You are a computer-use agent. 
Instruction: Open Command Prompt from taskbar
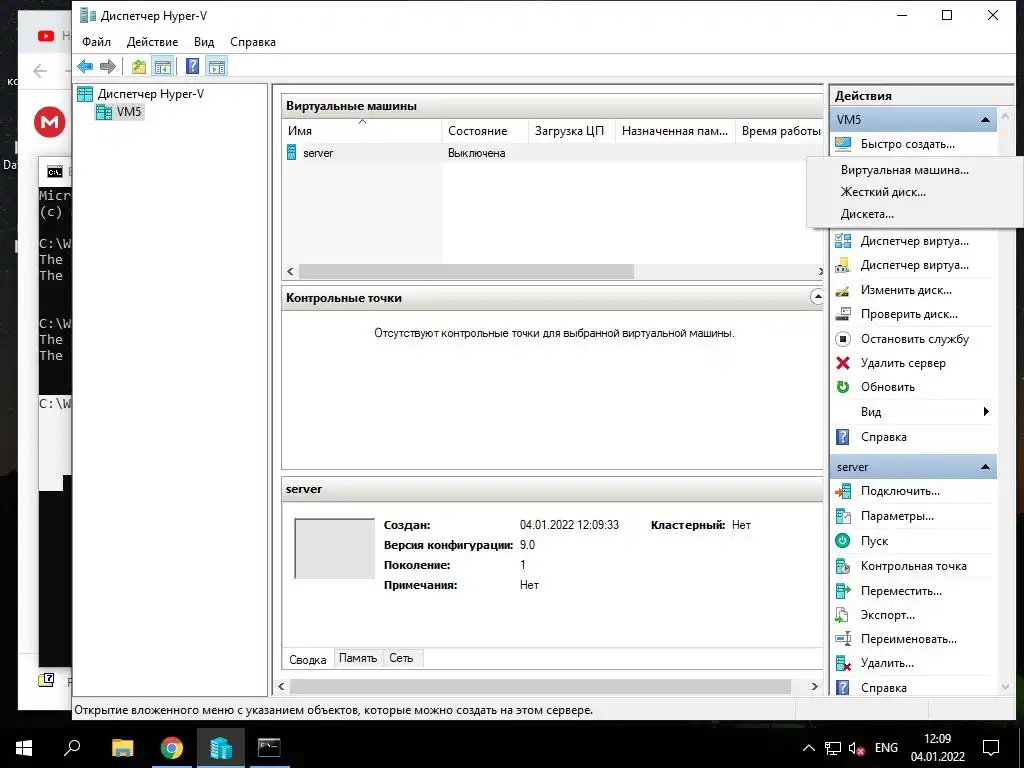point(269,748)
